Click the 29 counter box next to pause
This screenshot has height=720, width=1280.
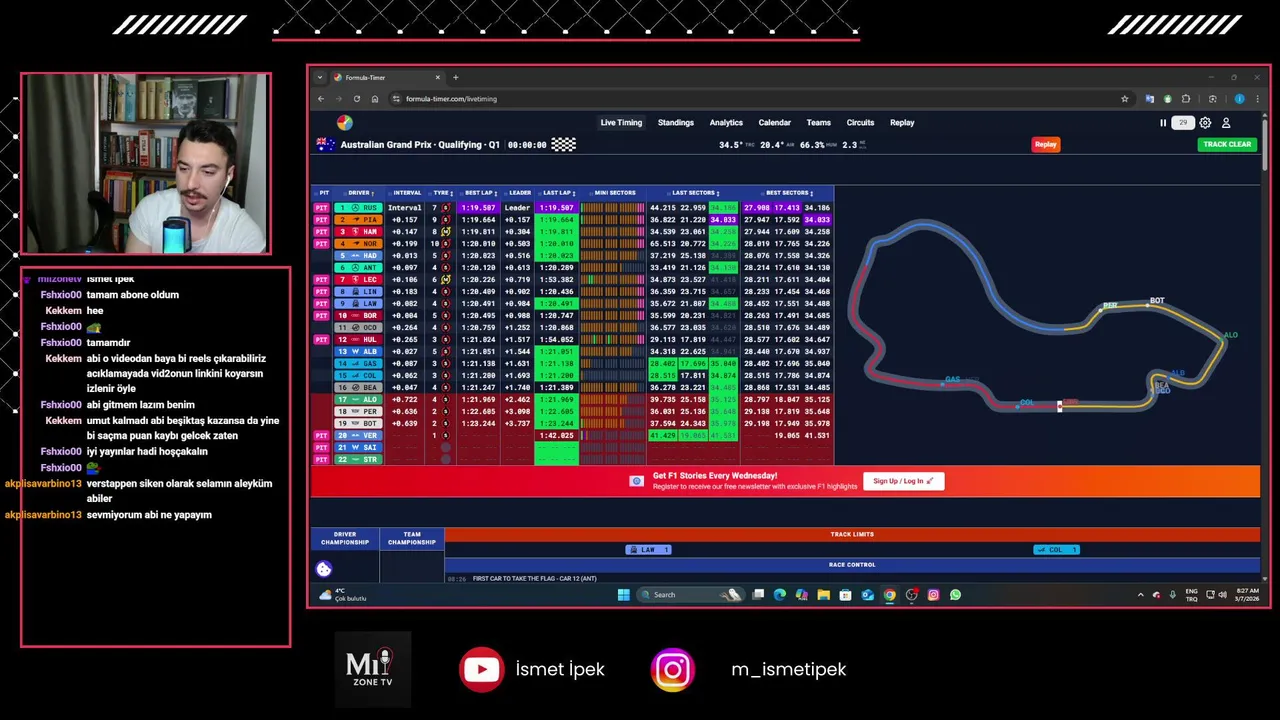pyautogui.click(x=1183, y=123)
